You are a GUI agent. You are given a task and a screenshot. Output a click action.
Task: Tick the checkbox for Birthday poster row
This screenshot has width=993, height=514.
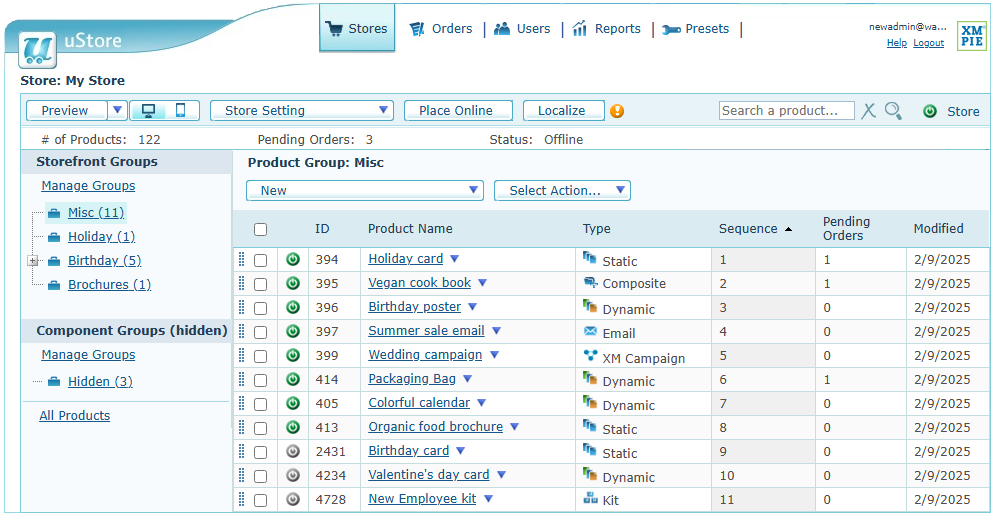[x=260, y=307]
